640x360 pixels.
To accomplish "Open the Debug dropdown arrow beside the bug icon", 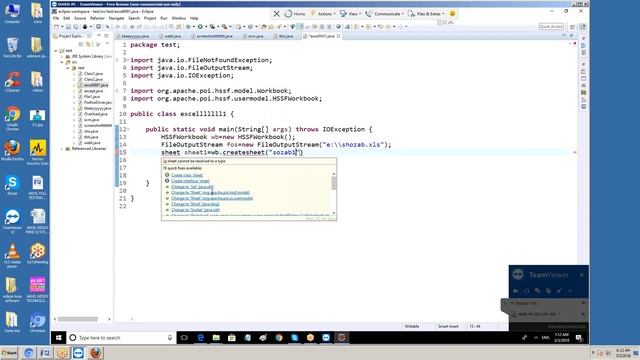I will 194,27.
